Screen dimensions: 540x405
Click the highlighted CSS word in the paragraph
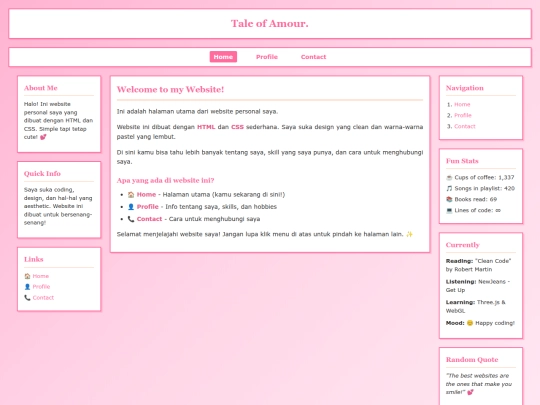pyautogui.click(x=237, y=127)
